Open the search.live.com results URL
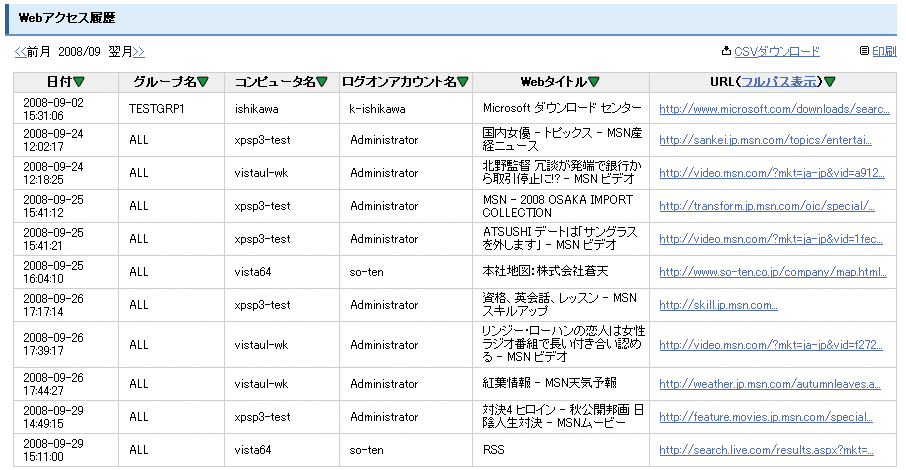This screenshot has width=906, height=470. point(766,450)
